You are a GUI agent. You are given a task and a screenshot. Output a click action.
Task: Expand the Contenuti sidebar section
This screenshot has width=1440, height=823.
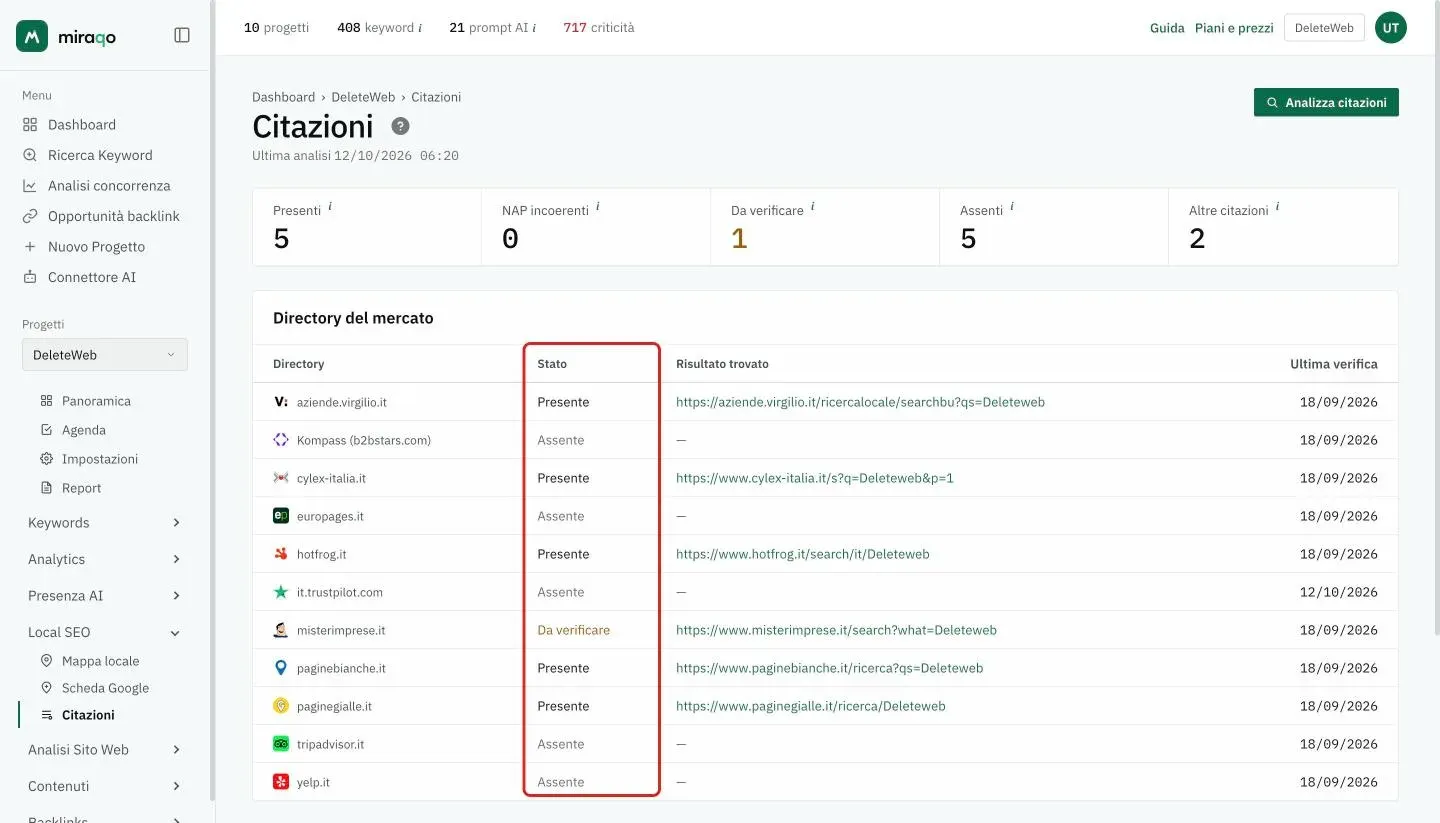click(104, 786)
